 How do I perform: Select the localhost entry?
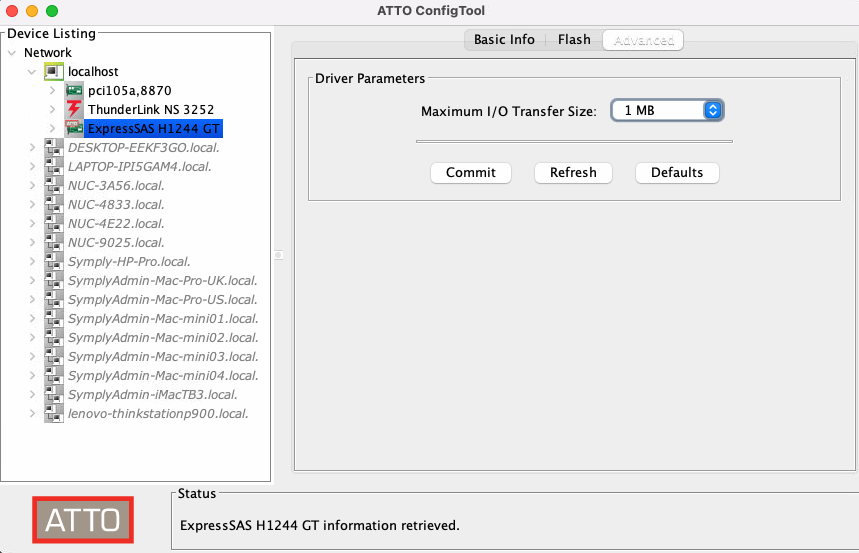(93, 71)
